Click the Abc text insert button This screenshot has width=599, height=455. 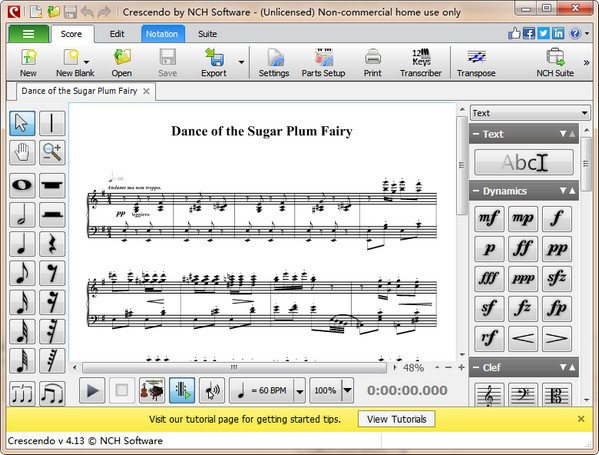tap(524, 162)
